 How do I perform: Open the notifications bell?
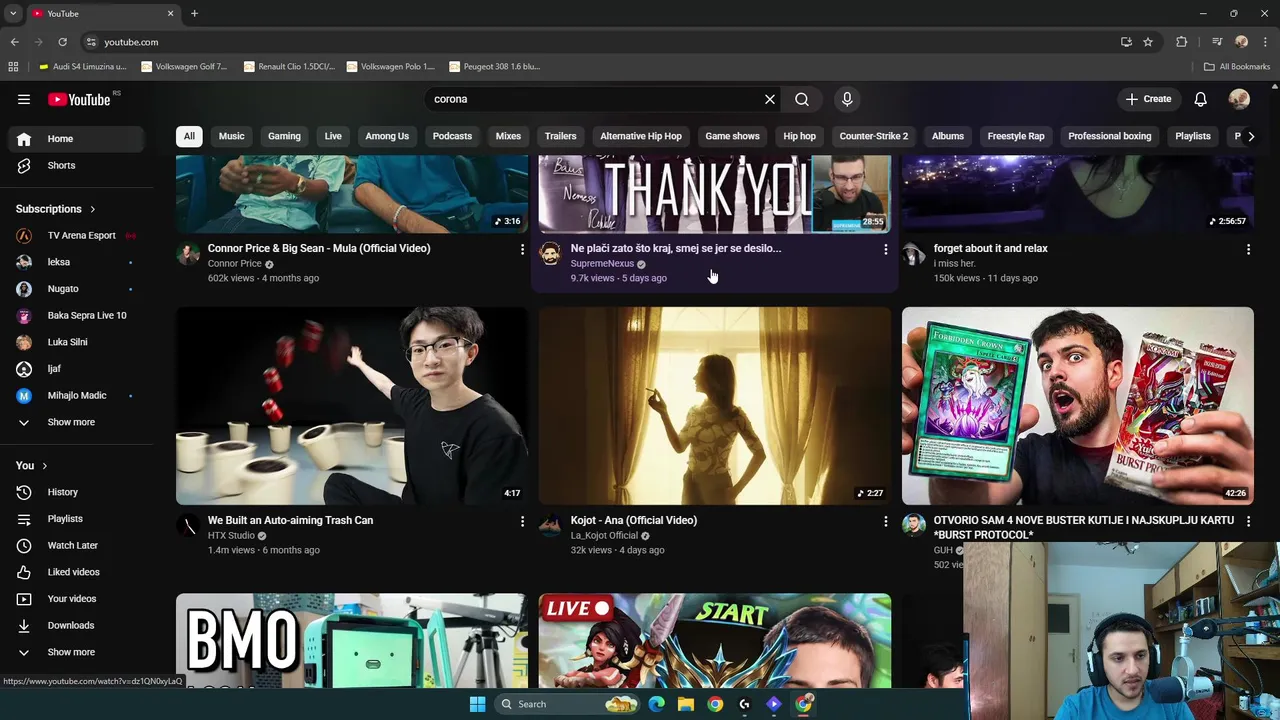coord(1200,99)
